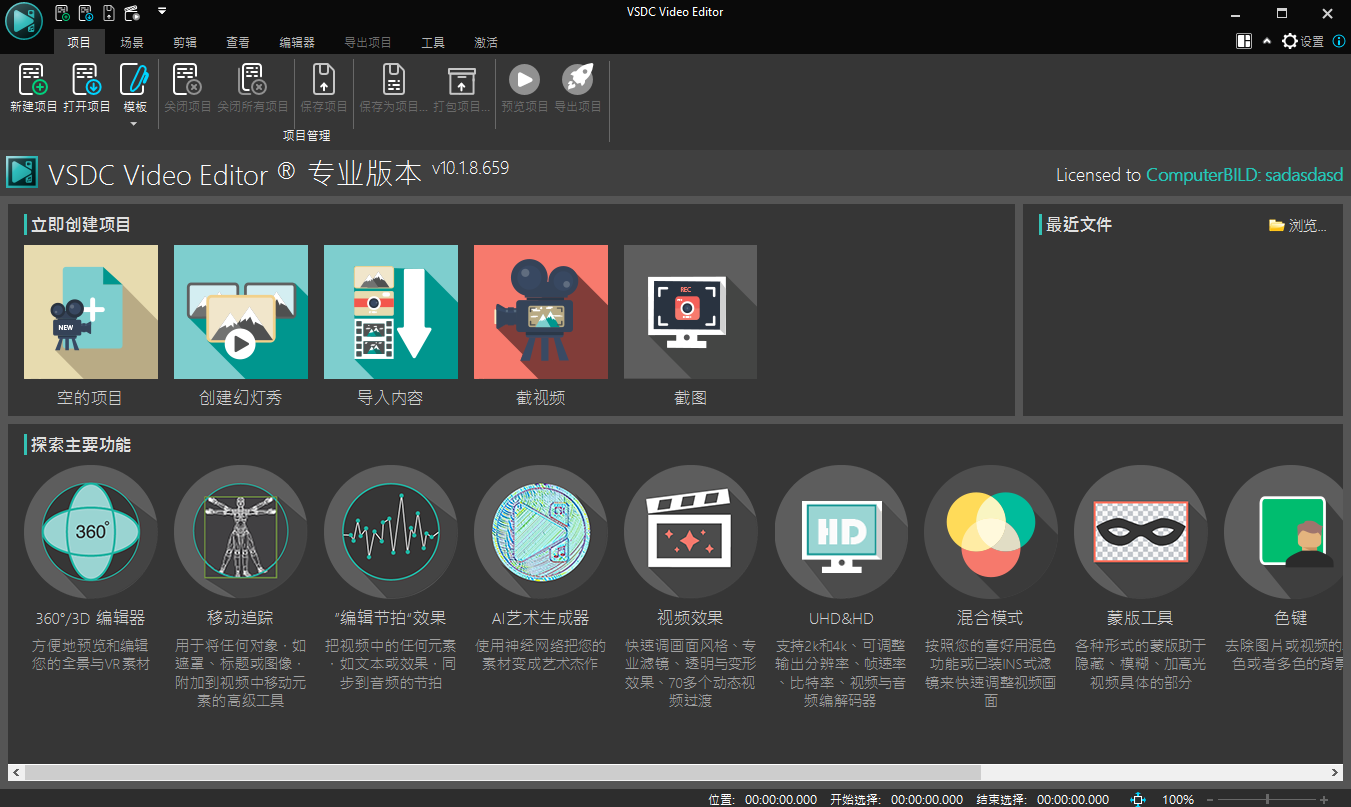Switch to the 场景 ribbon tab
The image size is (1351, 807).
[x=132, y=42]
